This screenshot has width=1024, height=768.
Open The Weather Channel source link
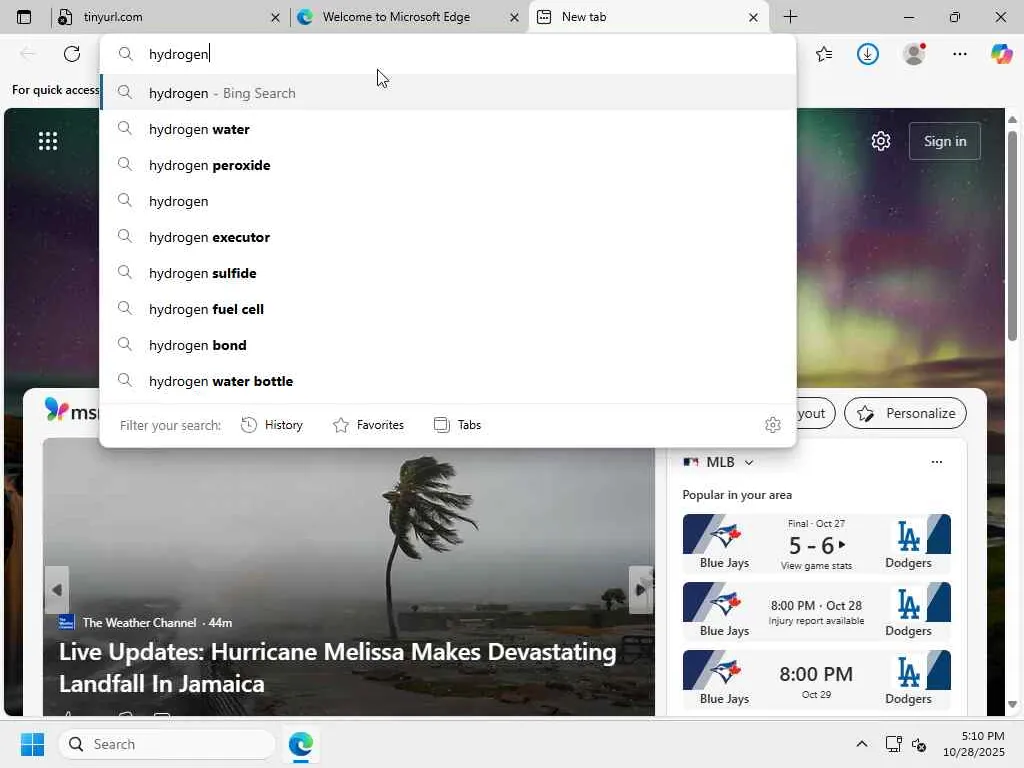[139, 623]
